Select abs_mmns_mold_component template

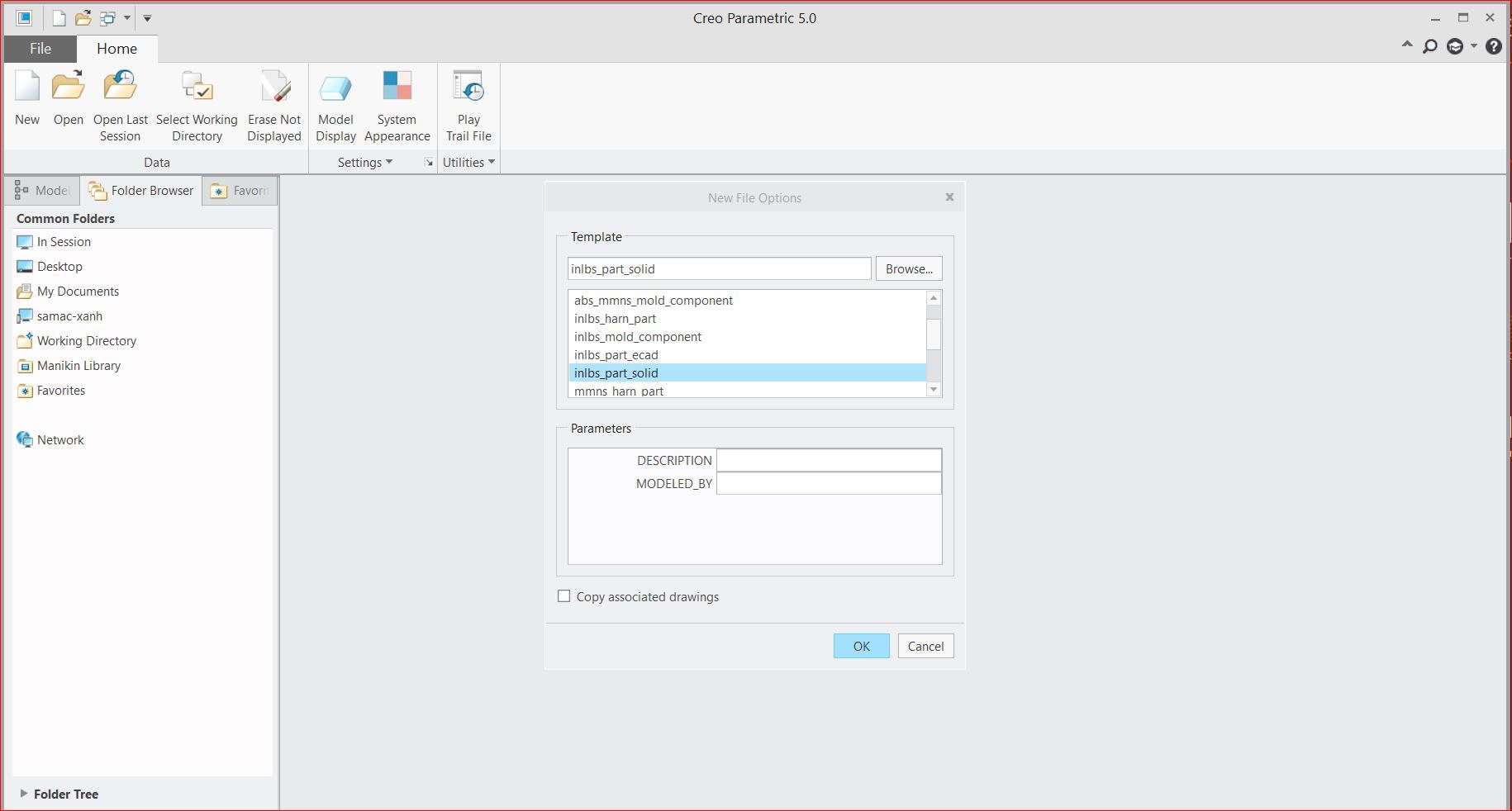click(747, 301)
